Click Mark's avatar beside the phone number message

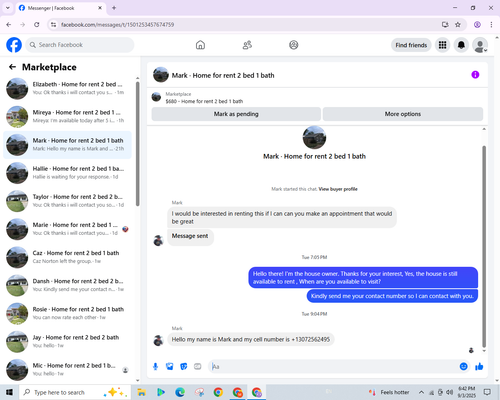pos(158,341)
